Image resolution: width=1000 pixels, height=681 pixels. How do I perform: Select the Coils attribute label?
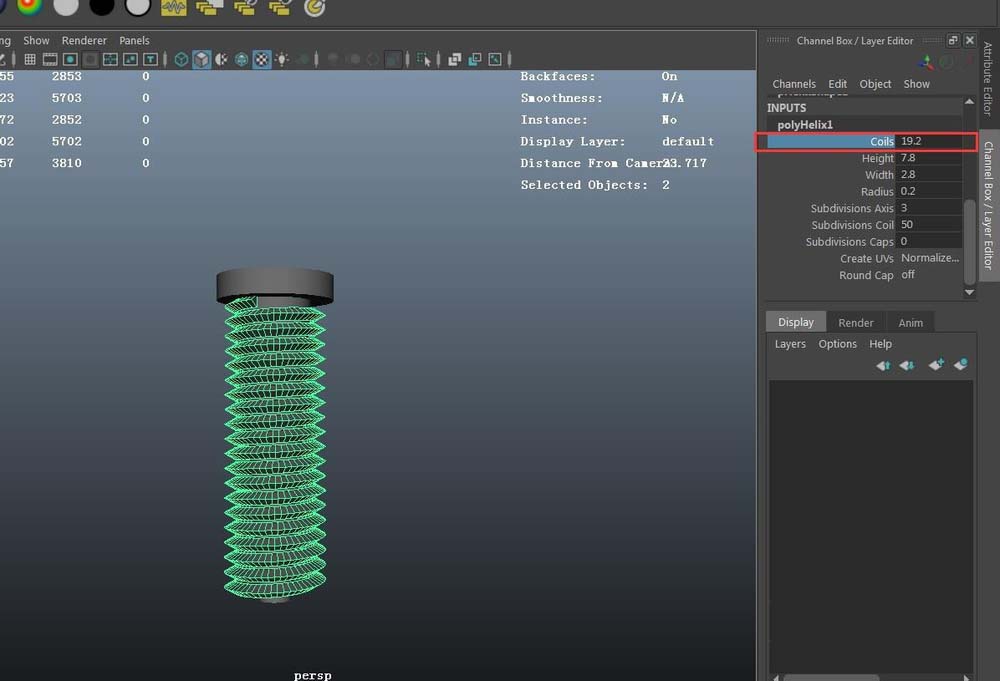[x=881, y=142]
